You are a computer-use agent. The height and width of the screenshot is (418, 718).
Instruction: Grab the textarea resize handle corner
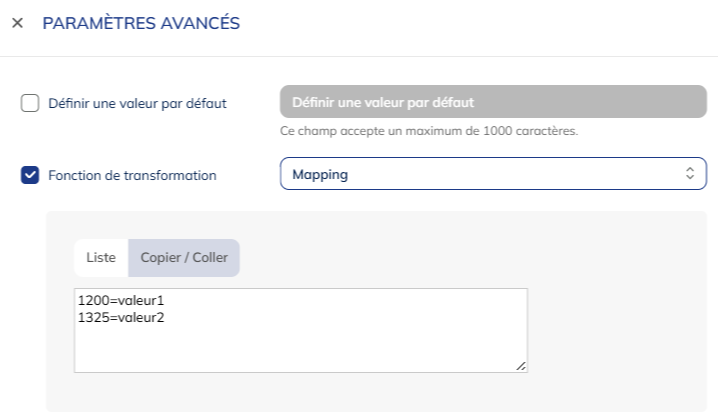[x=521, y=366]
